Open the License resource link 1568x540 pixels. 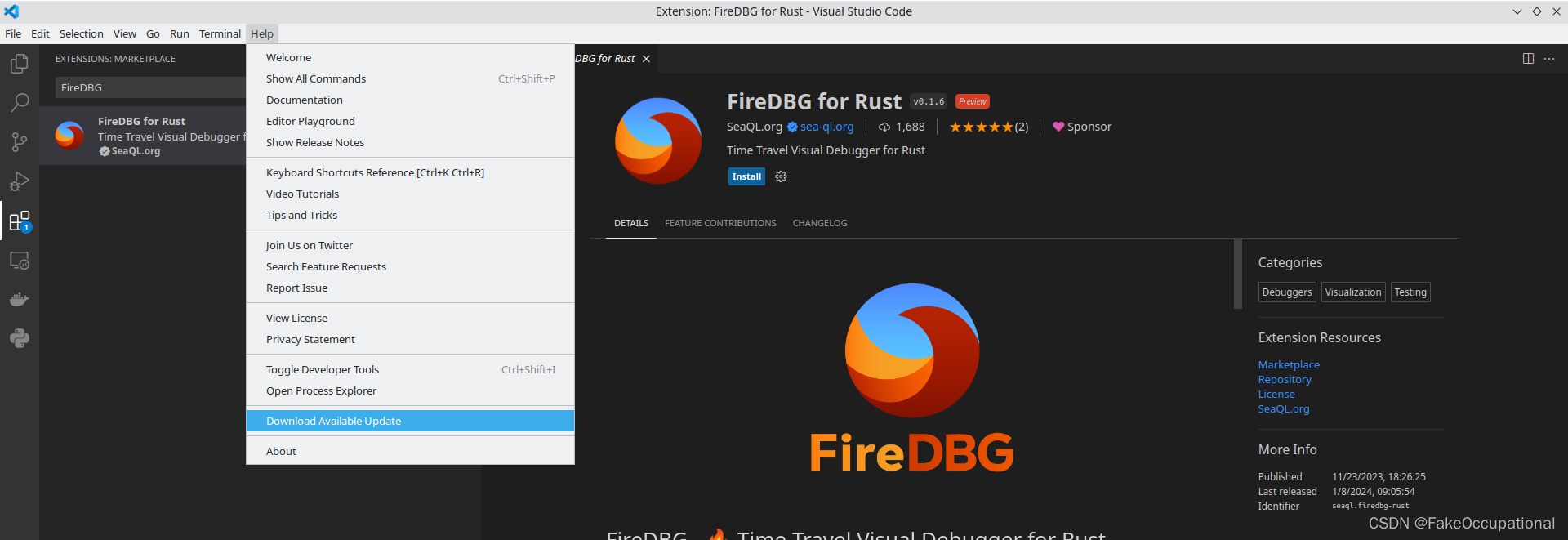pos(1276,395)
